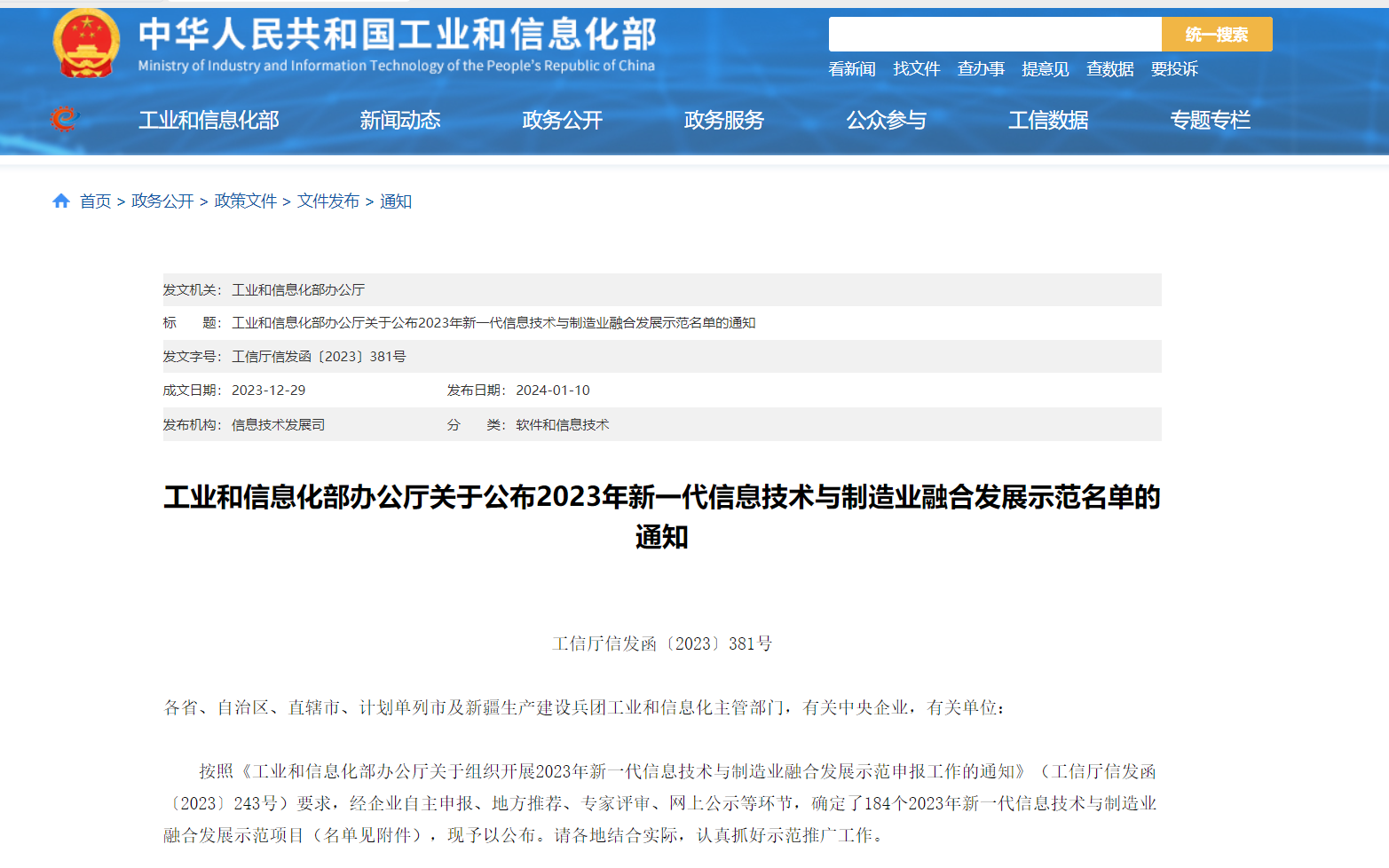This screenshot has height=868, width=1389.
Task: Open the 查办事 section
Action: click(980, 68)
